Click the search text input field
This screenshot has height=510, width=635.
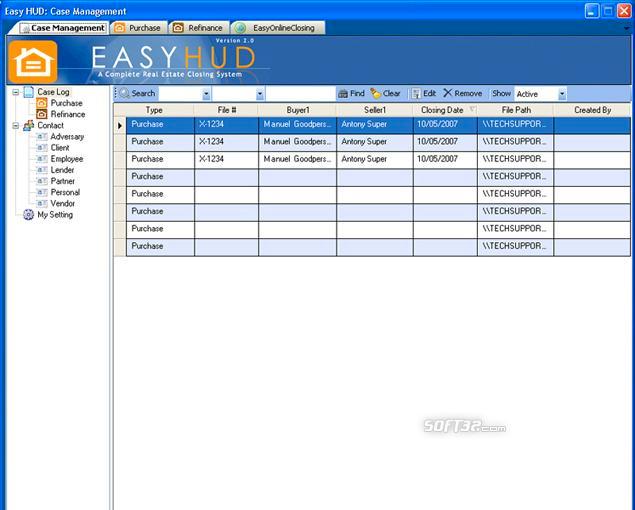pyautogui.click(x=300, y=94)
